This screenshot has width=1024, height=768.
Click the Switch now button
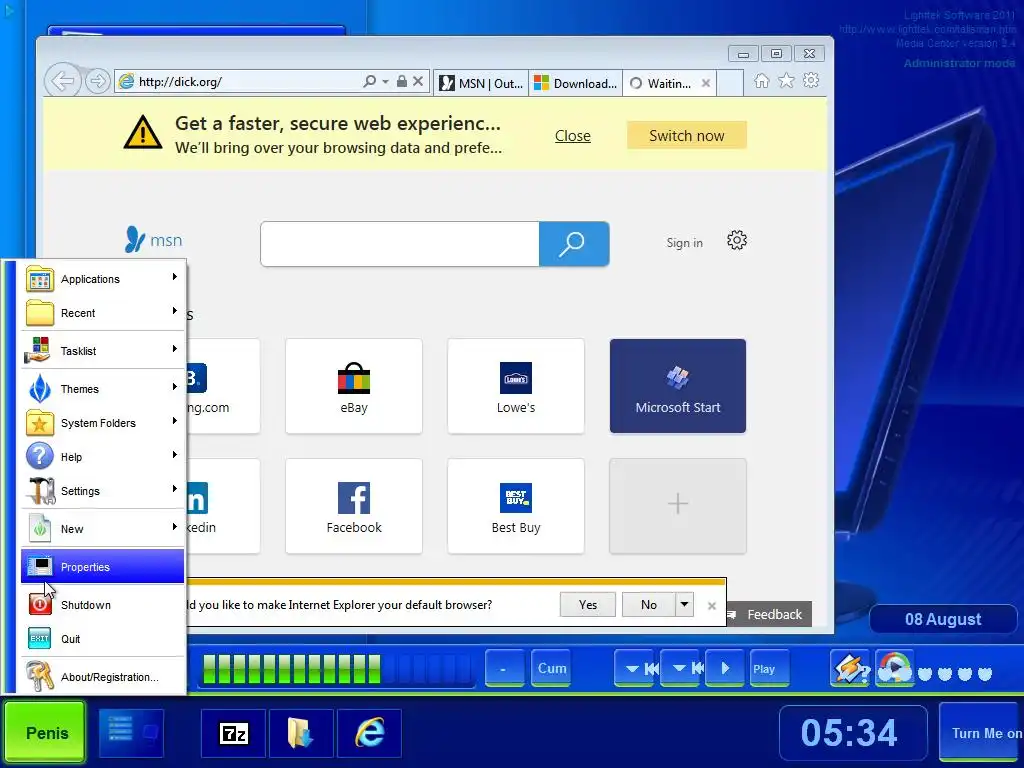686,135
